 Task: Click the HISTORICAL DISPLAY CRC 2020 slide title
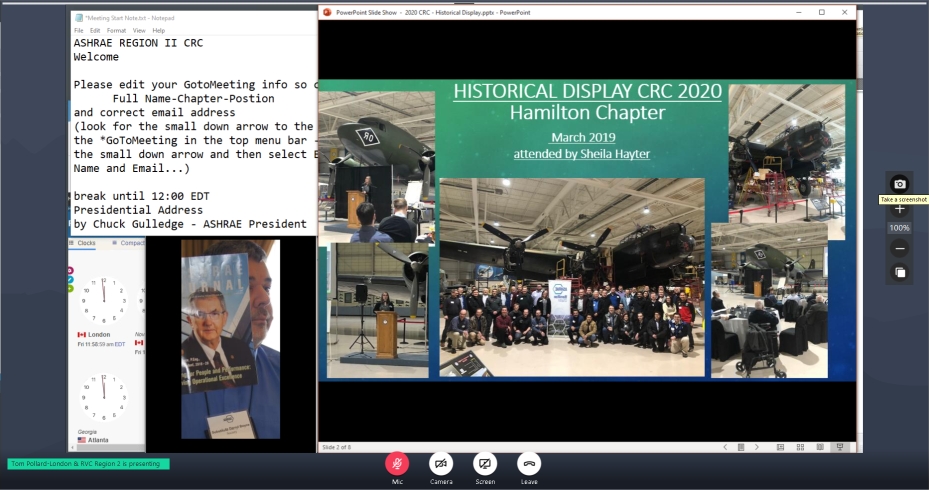[587, 91]
